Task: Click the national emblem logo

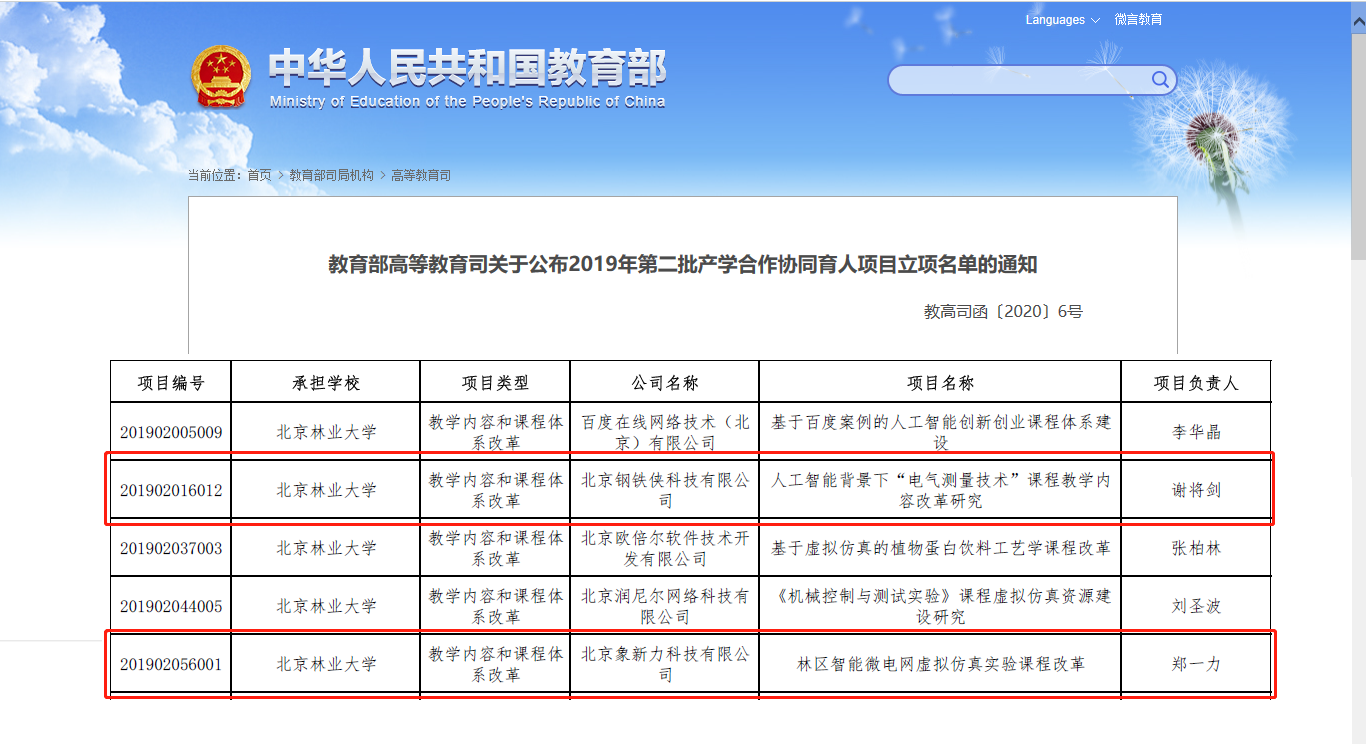Action: 222,77
